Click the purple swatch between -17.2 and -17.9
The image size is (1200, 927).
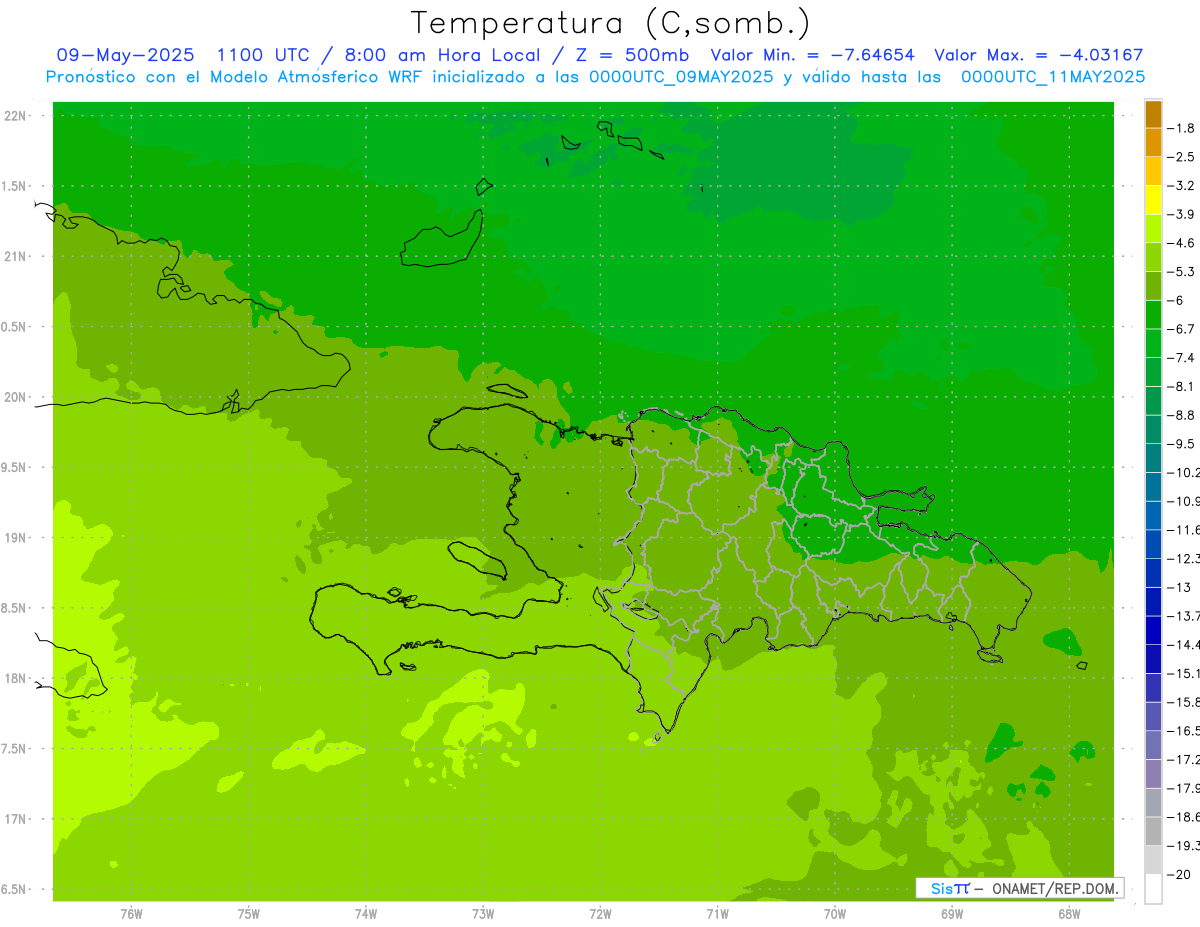coord(1153,774)
